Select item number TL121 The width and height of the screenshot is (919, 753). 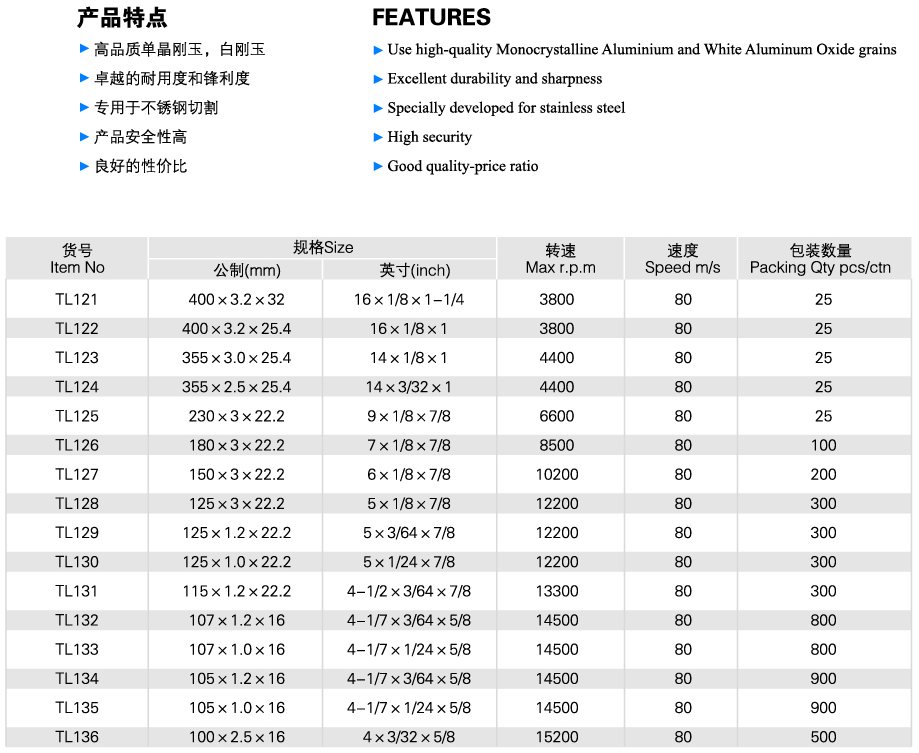click(77, 299)
